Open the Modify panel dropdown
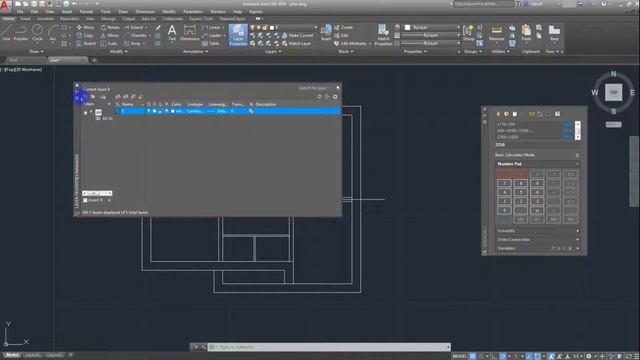 [118, 51]
